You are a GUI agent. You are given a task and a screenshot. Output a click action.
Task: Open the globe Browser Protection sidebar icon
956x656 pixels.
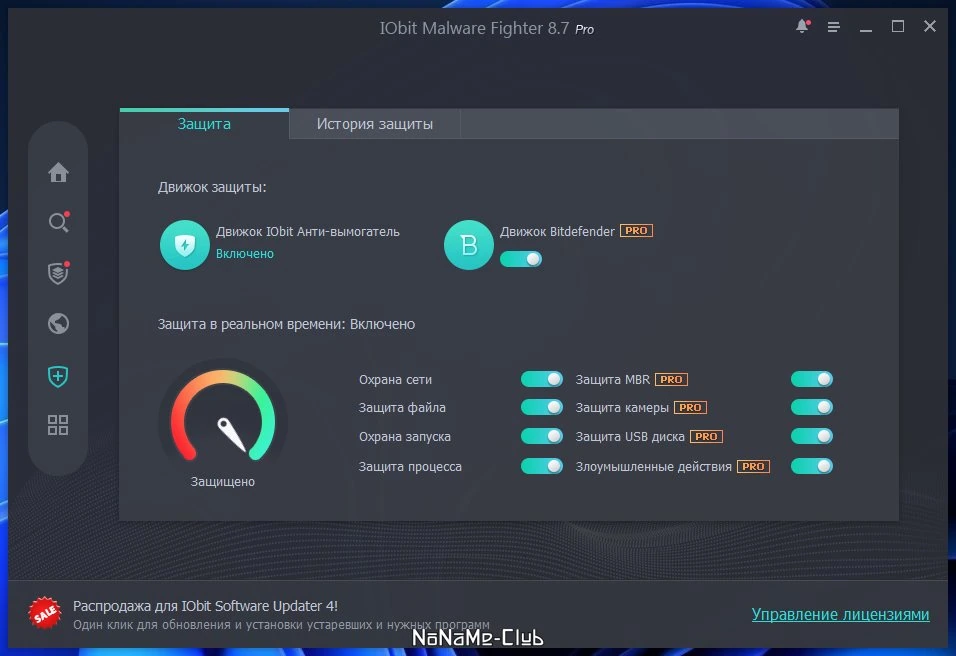(x=59, y=324)
